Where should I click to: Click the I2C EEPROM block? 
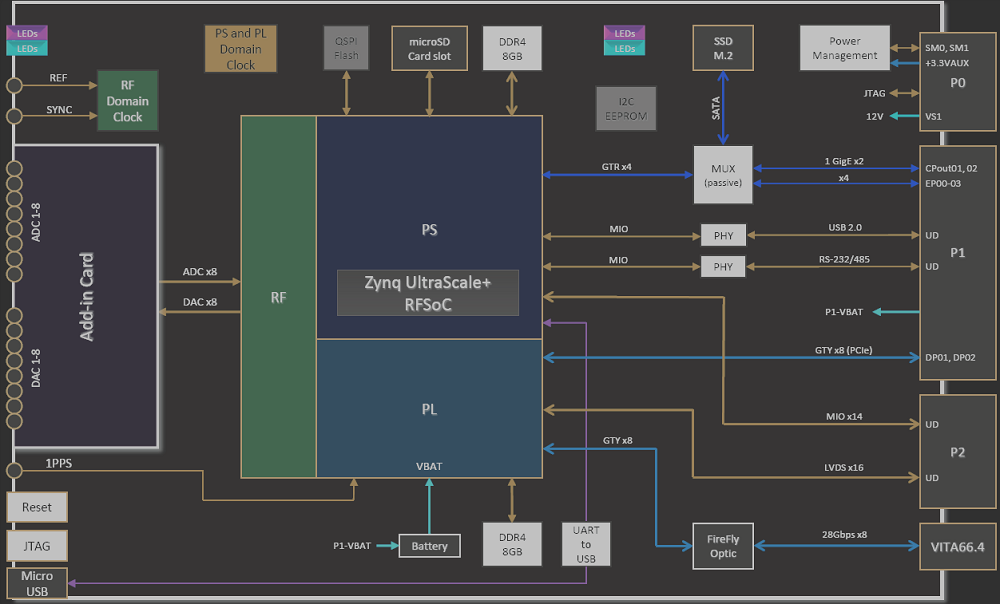626,108
